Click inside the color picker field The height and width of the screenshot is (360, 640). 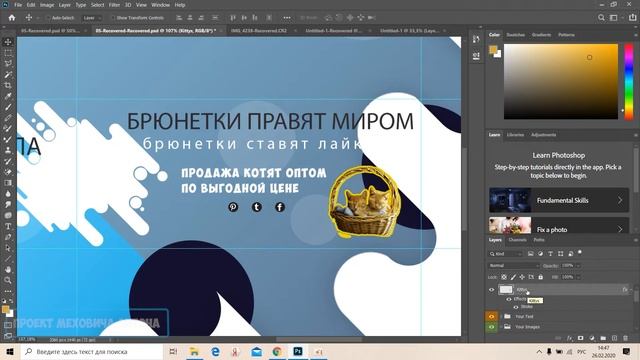pos(561,82)
